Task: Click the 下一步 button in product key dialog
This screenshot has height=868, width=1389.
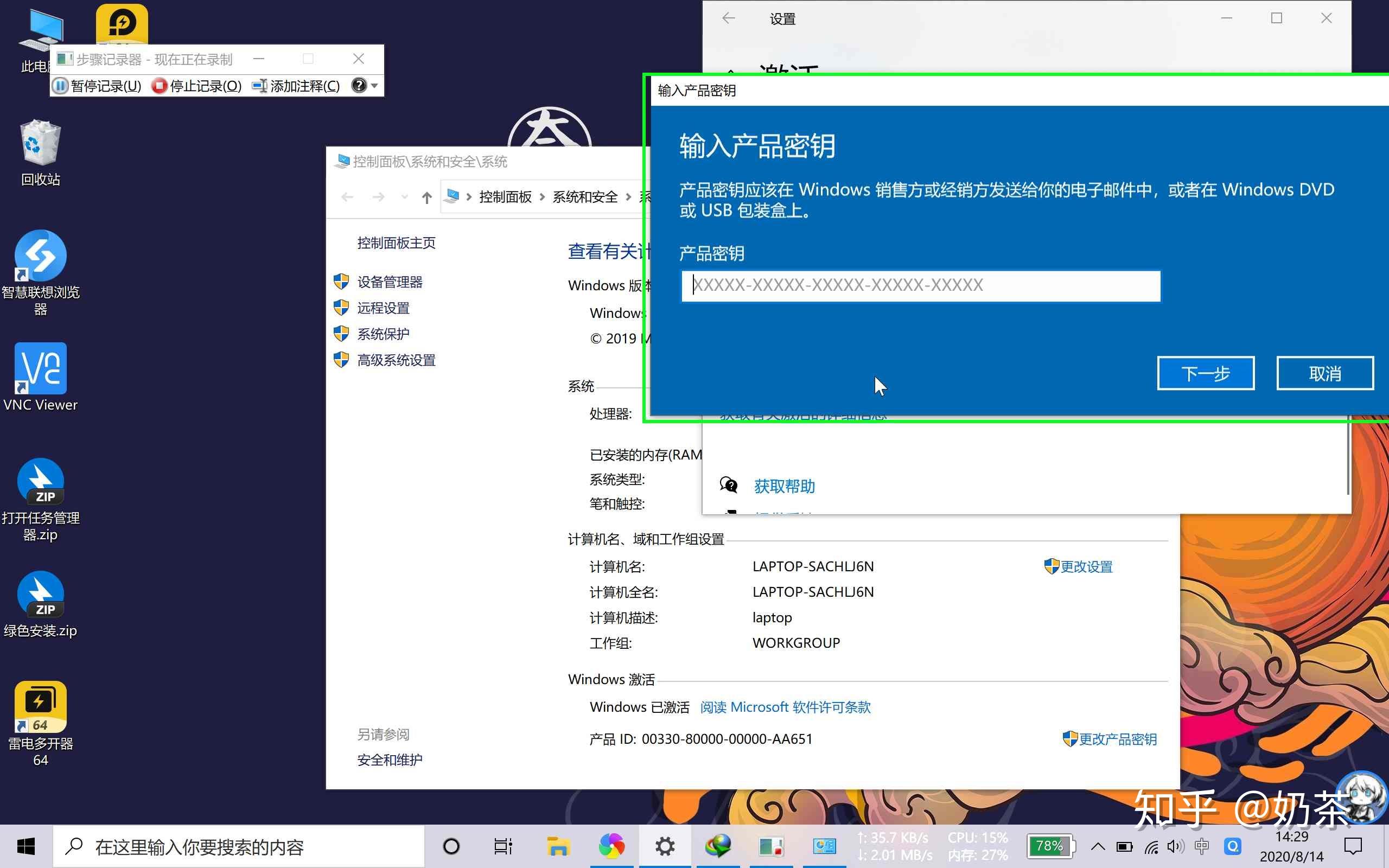Action: 1205,373
